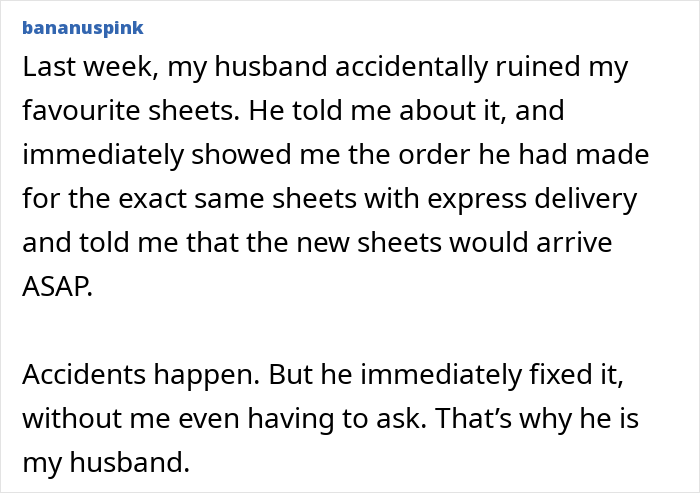Click the phrase "new sheets" in the first paragraph
Image resolution: width=700 pixels, height=493 pixels.
(369, 243)
